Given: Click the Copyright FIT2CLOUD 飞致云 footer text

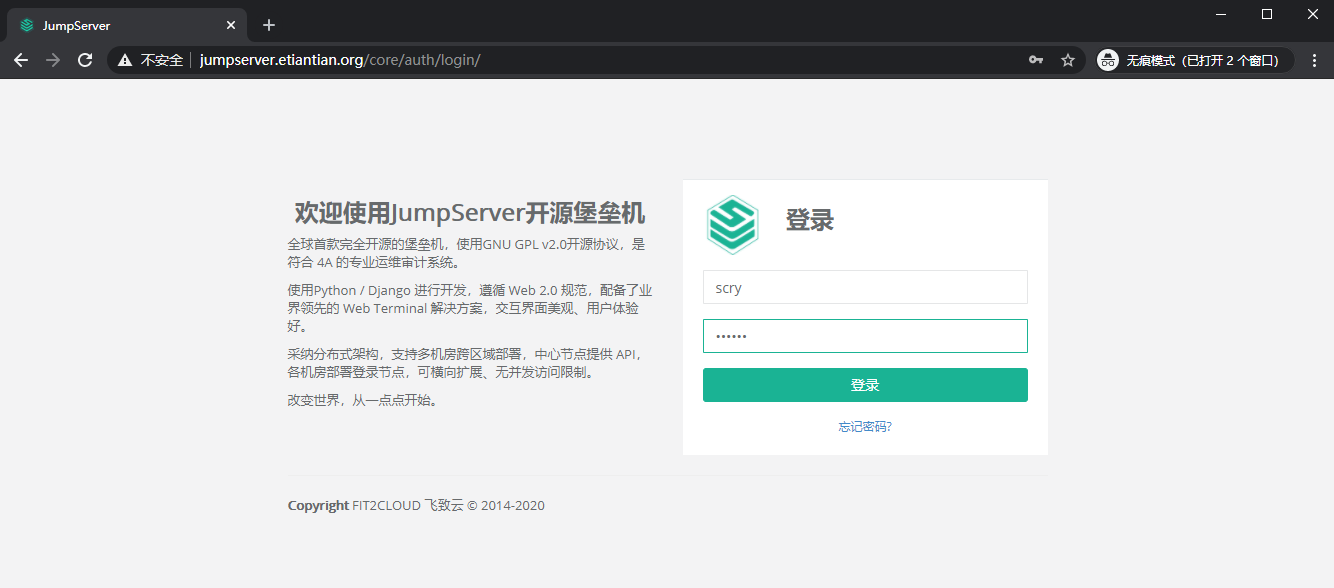Looking at the screenshot, I should click(416, 506).
